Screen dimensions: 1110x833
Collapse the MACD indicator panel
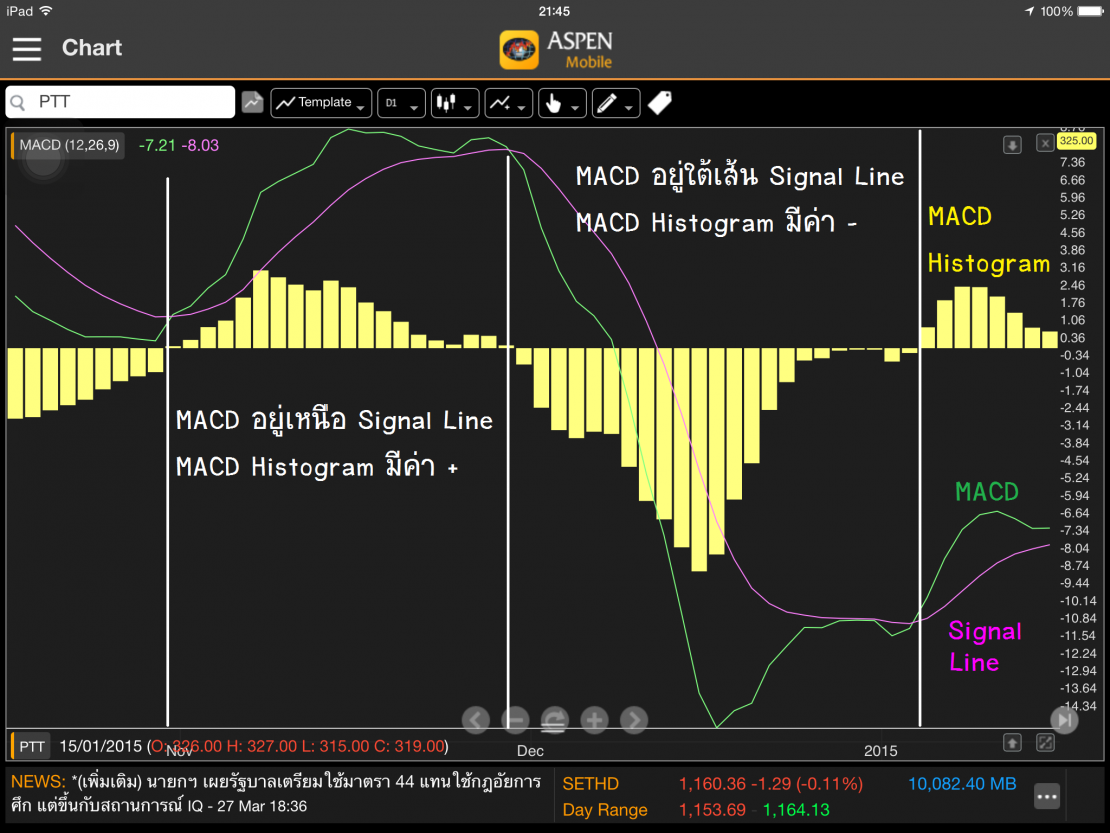(x=1011, y=144)
